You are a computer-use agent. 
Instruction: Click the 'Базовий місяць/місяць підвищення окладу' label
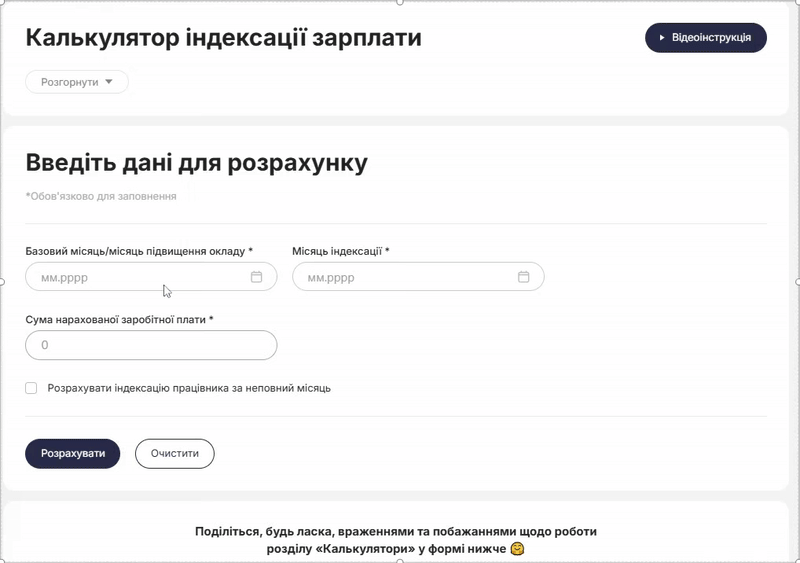(x=138, y=251)
